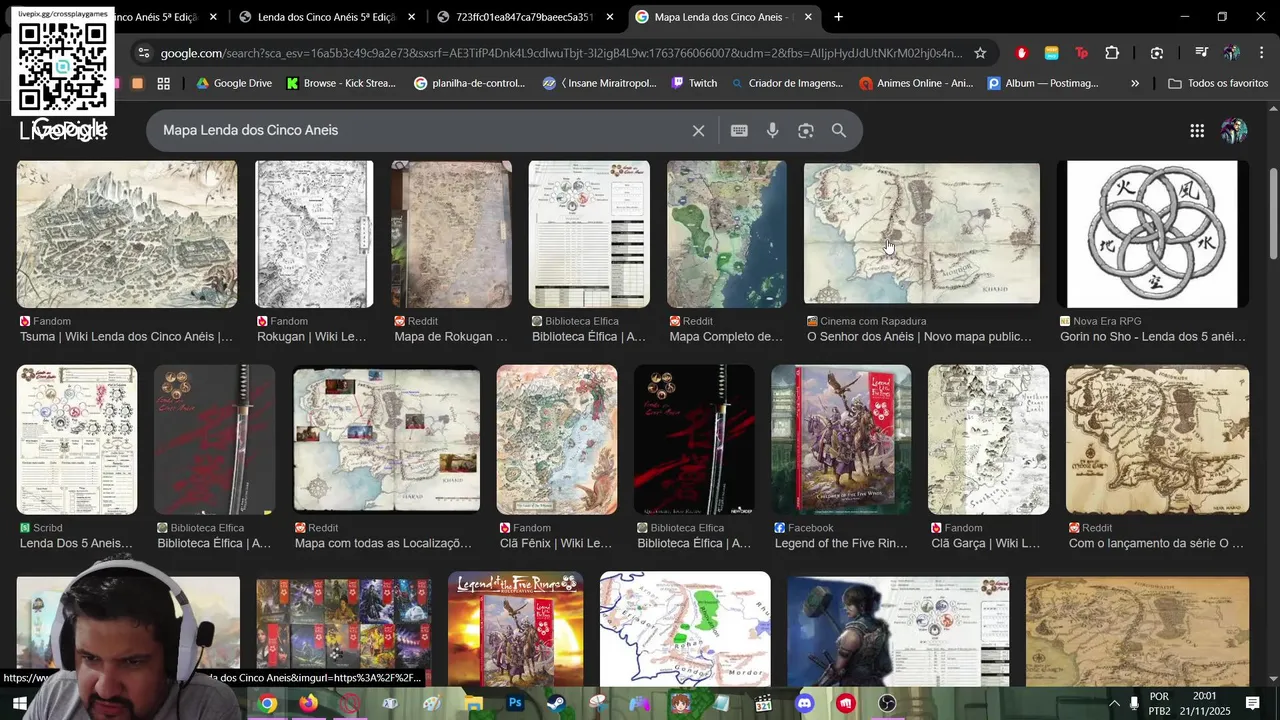Open the Chrome three-dot menu
The width and height of the screenshot is (1280, 720).
1261,53
